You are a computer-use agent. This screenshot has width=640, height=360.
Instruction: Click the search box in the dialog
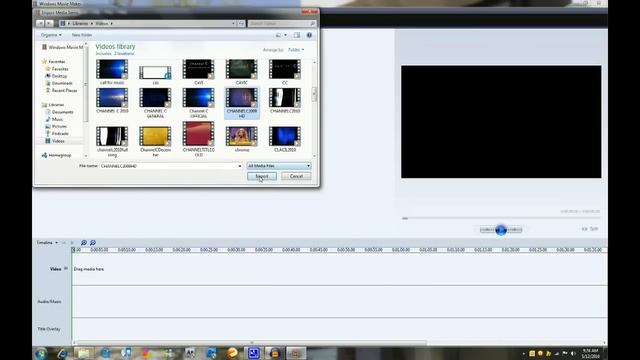point(282,24)
